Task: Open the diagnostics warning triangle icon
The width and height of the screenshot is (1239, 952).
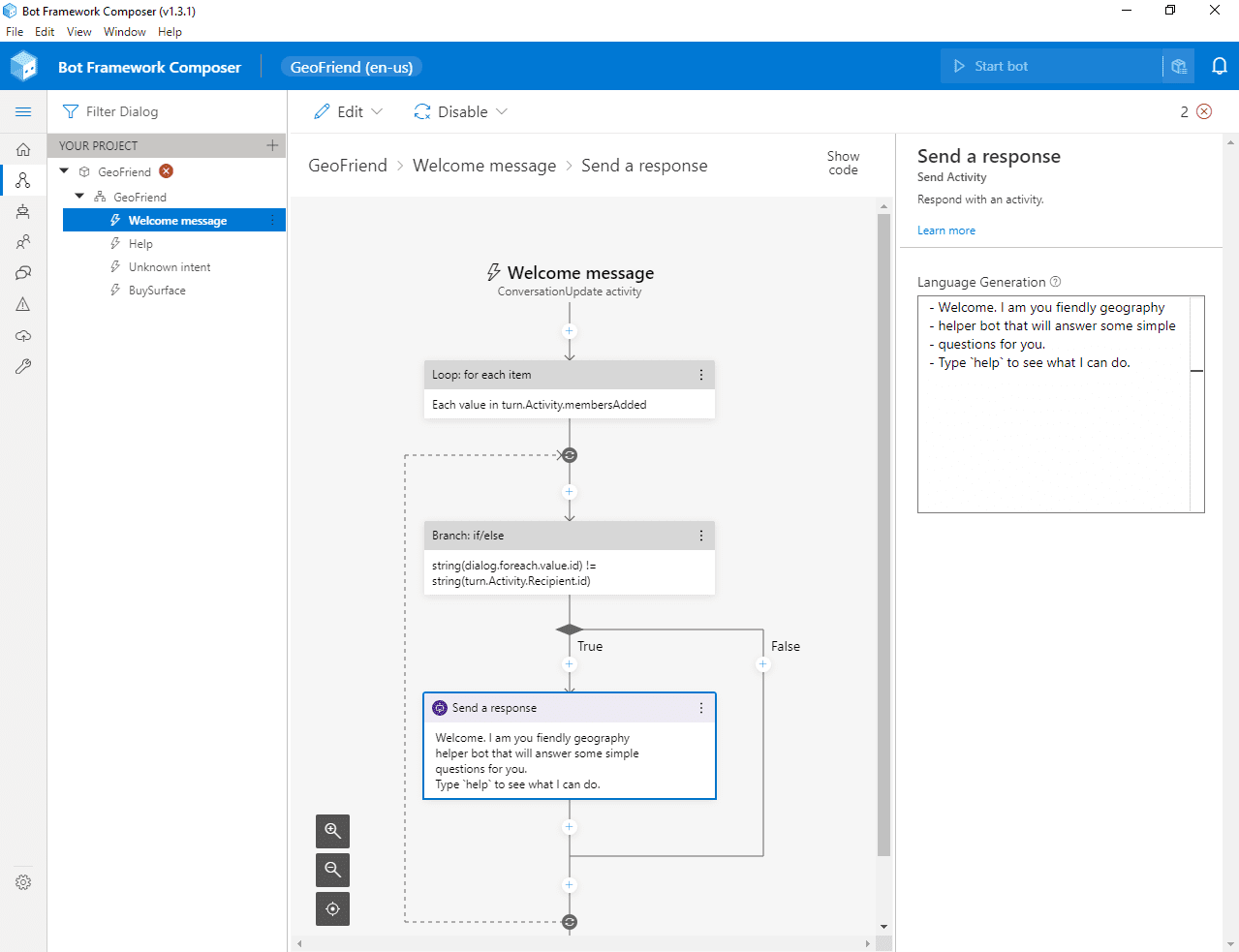Action: [x=23, y=304]
